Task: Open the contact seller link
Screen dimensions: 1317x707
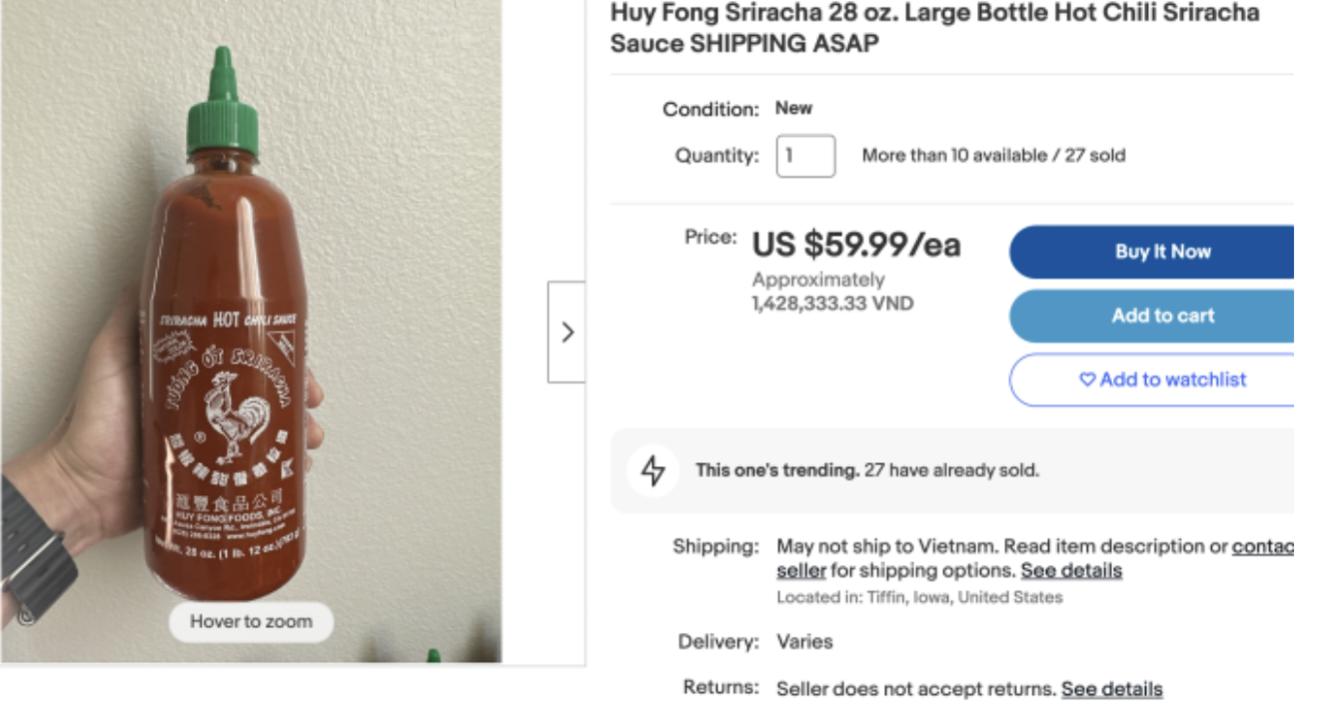Action: coord(1262,546)
